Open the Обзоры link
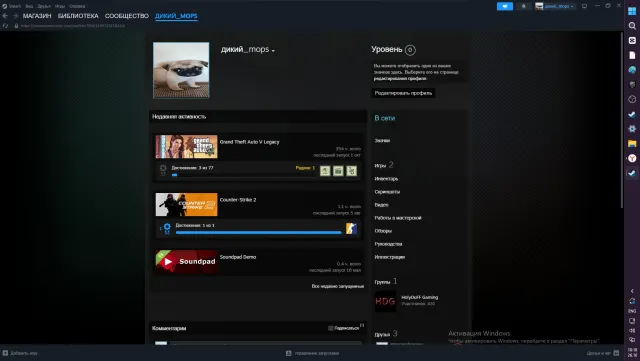Screen dimensions: 640x361 coord(383,231)
